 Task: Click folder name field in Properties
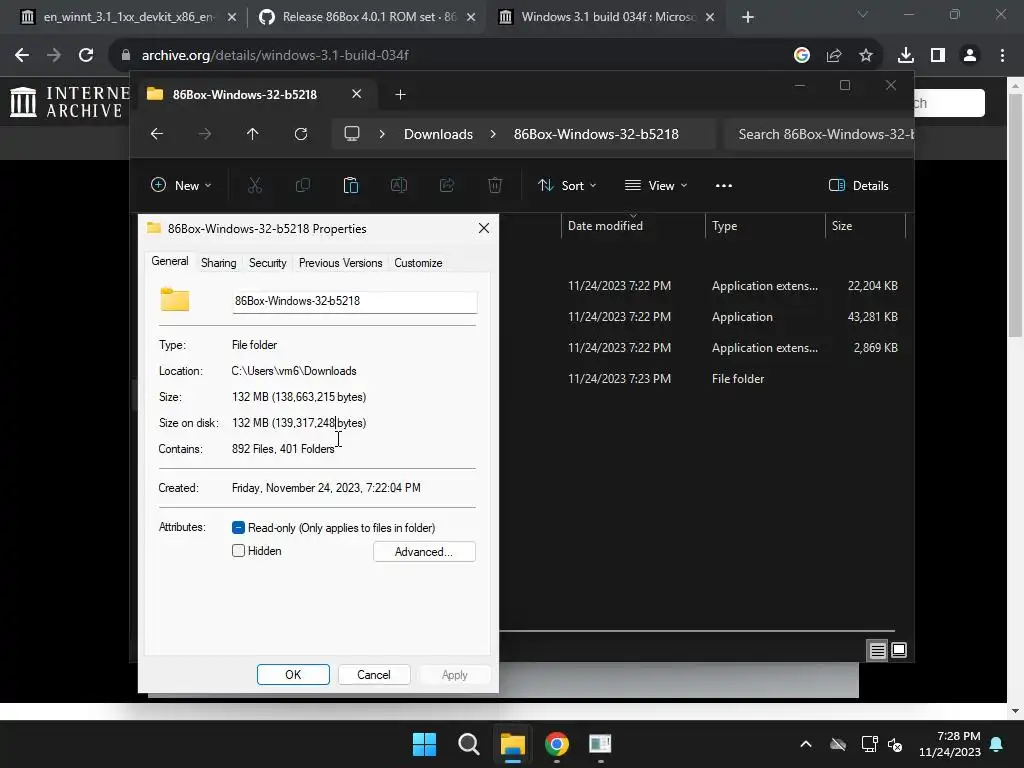click(x=355, y=301)
